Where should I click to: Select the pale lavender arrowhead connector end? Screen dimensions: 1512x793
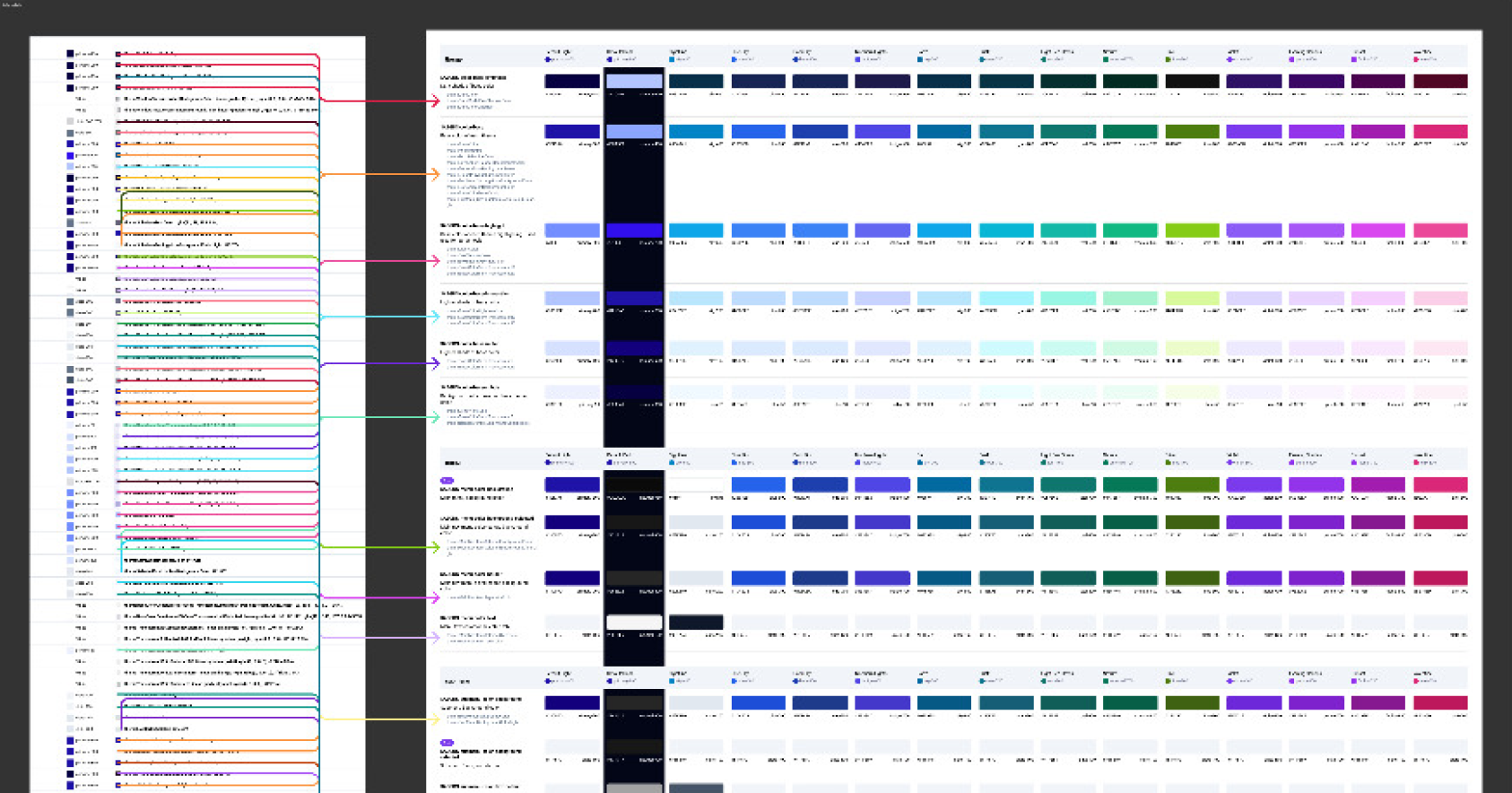(x=436, y=637)
